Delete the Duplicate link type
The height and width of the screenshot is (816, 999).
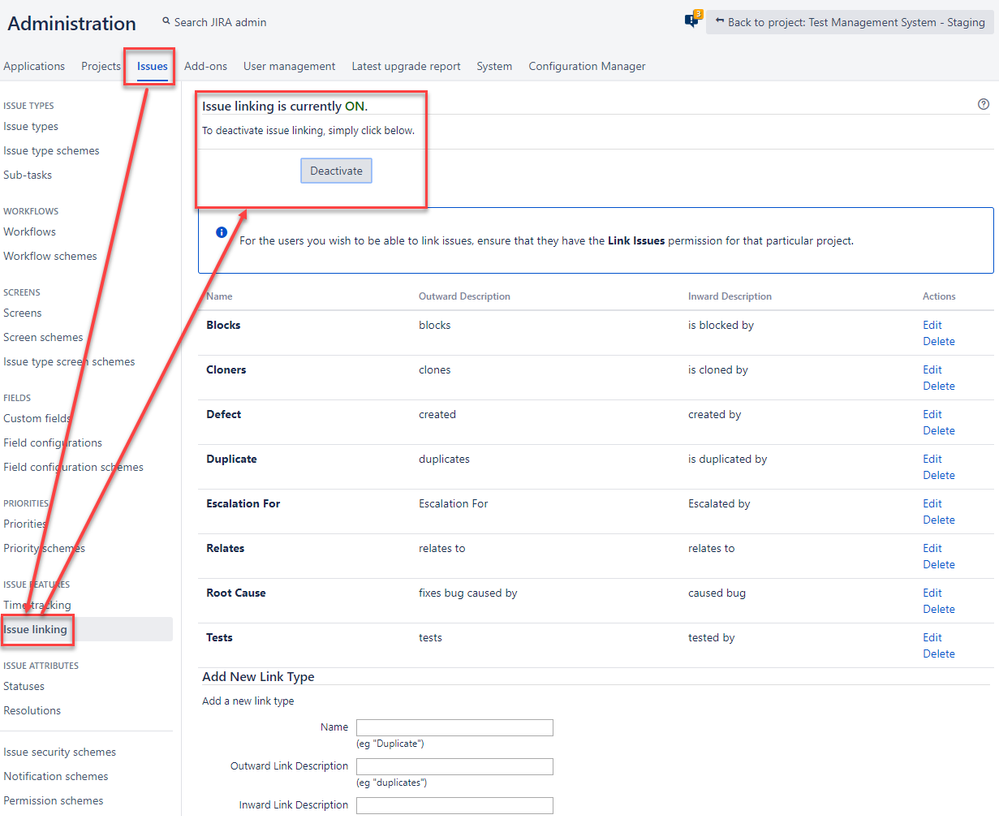coord(938,475)
